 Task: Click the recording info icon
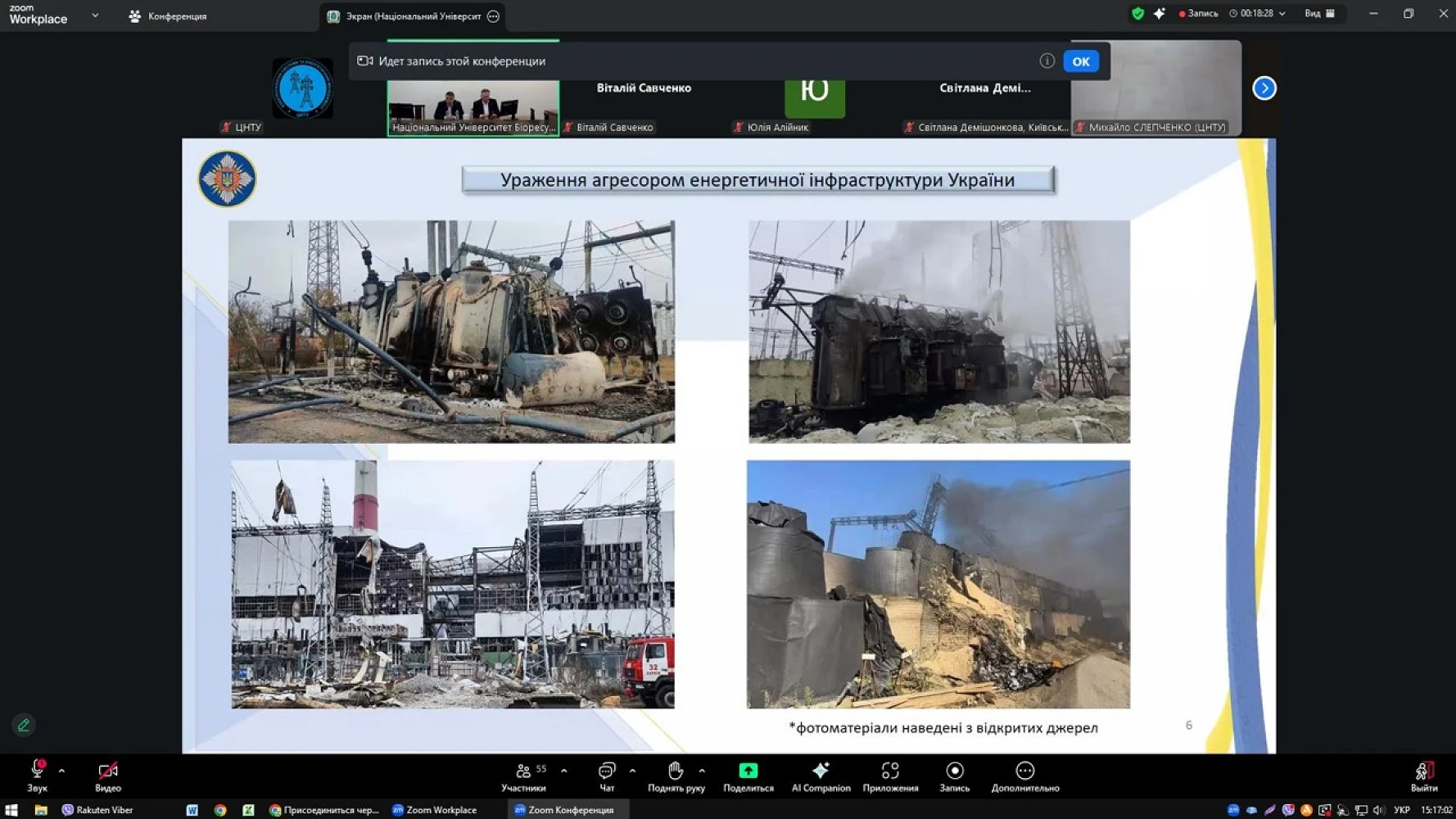tap(1047, 61)
